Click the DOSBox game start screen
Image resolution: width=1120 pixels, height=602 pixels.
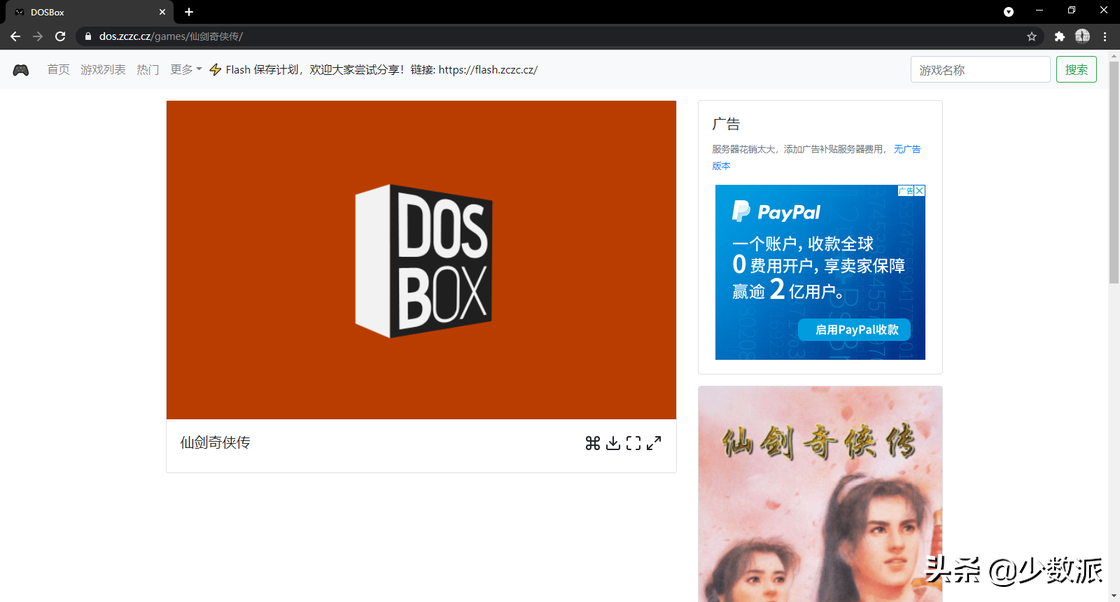[421, 260]
